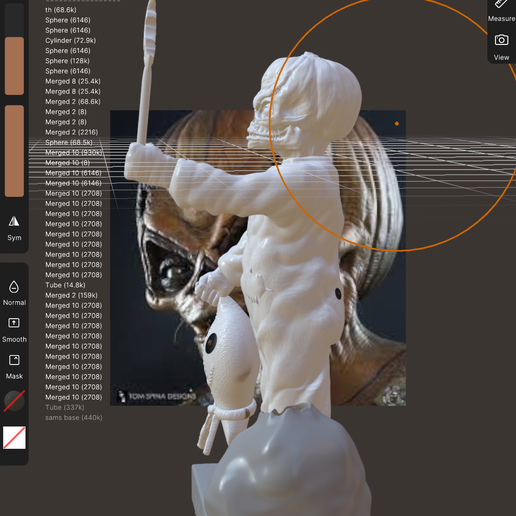The height and width of the screenshot is (516, 516).
Task: Open the View camera menu
Action: pyautogui.click(x=501, y=47)
